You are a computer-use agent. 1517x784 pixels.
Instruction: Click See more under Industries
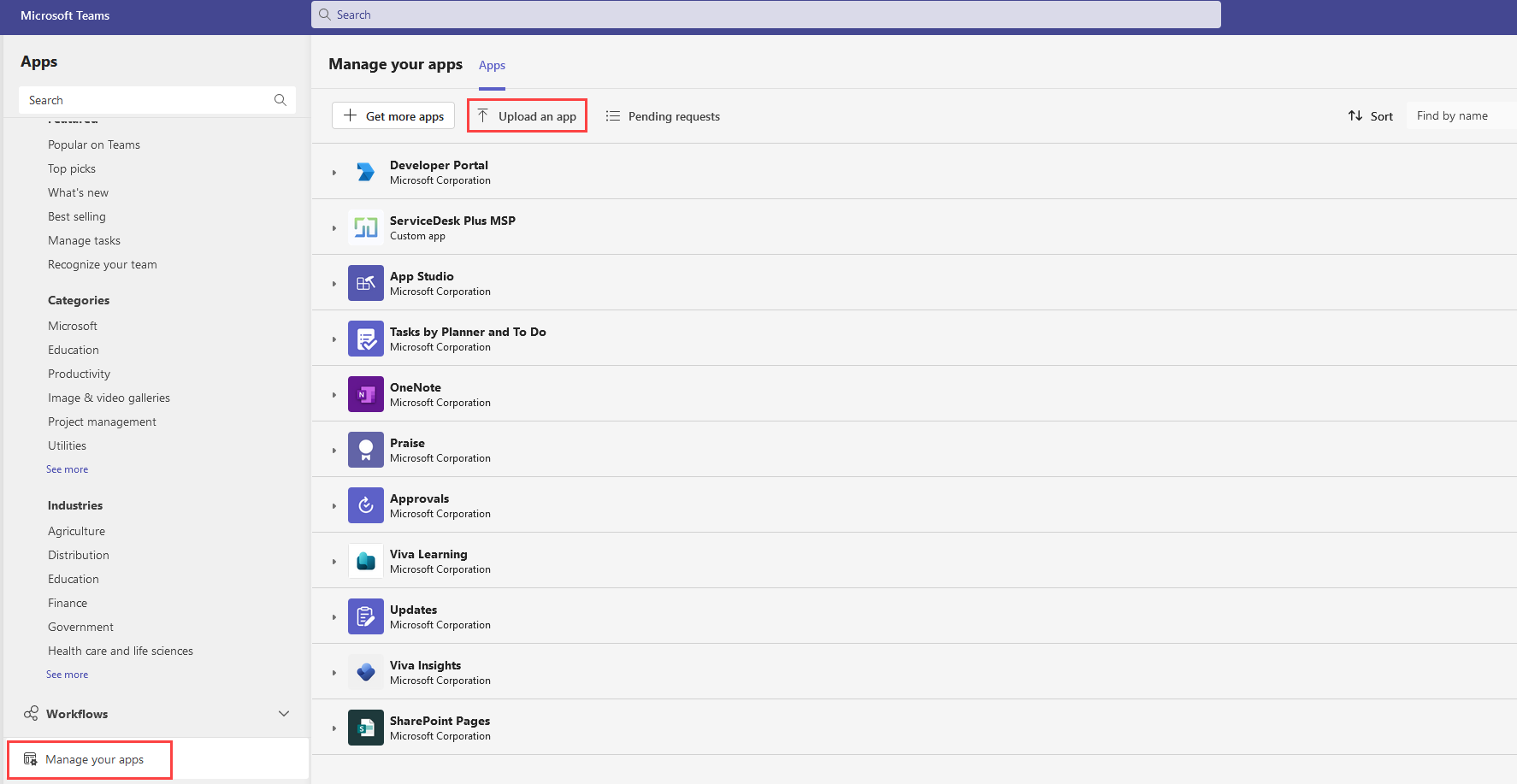pos(67,675)
